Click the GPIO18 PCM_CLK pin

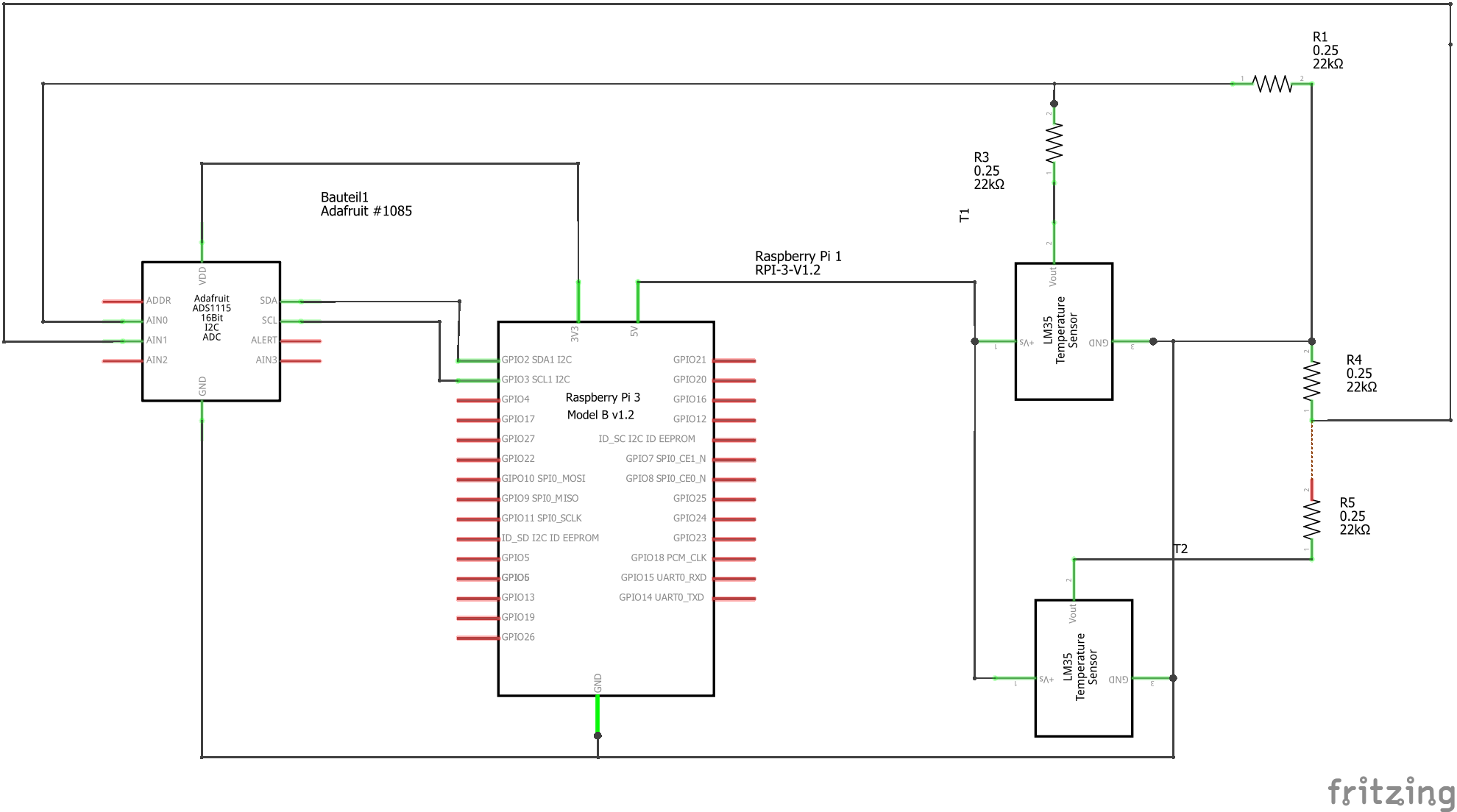click(x=734, y=558)
